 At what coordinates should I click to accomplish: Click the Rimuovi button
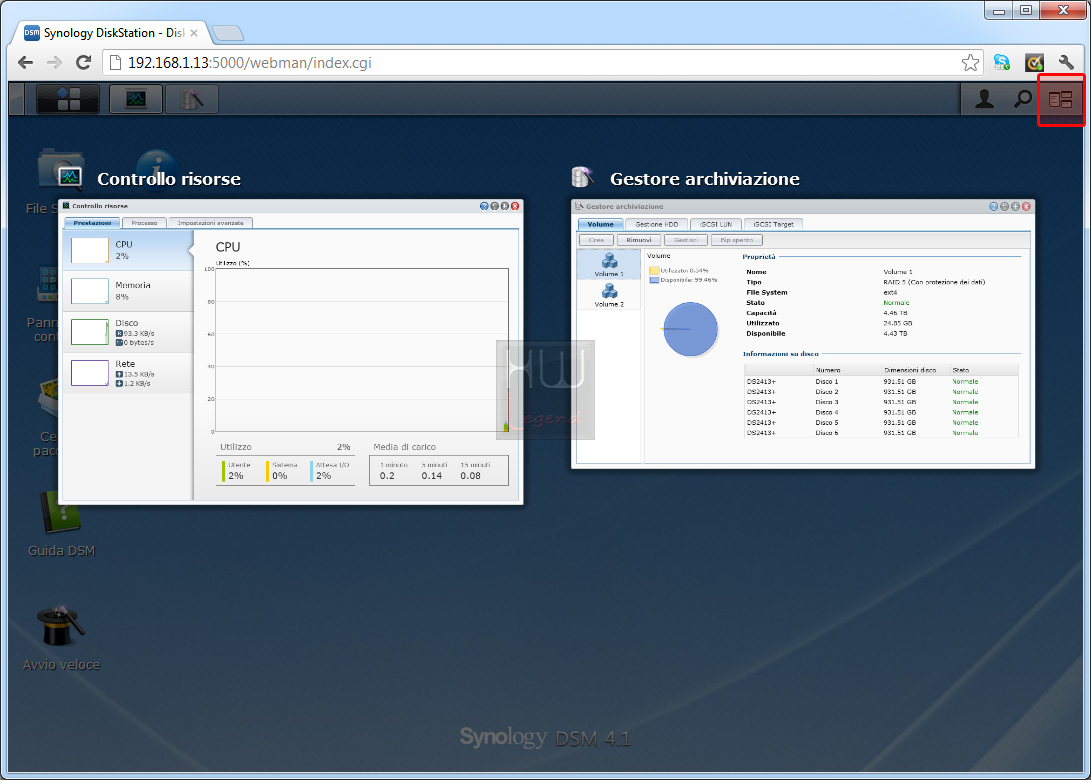pos(638,240)
